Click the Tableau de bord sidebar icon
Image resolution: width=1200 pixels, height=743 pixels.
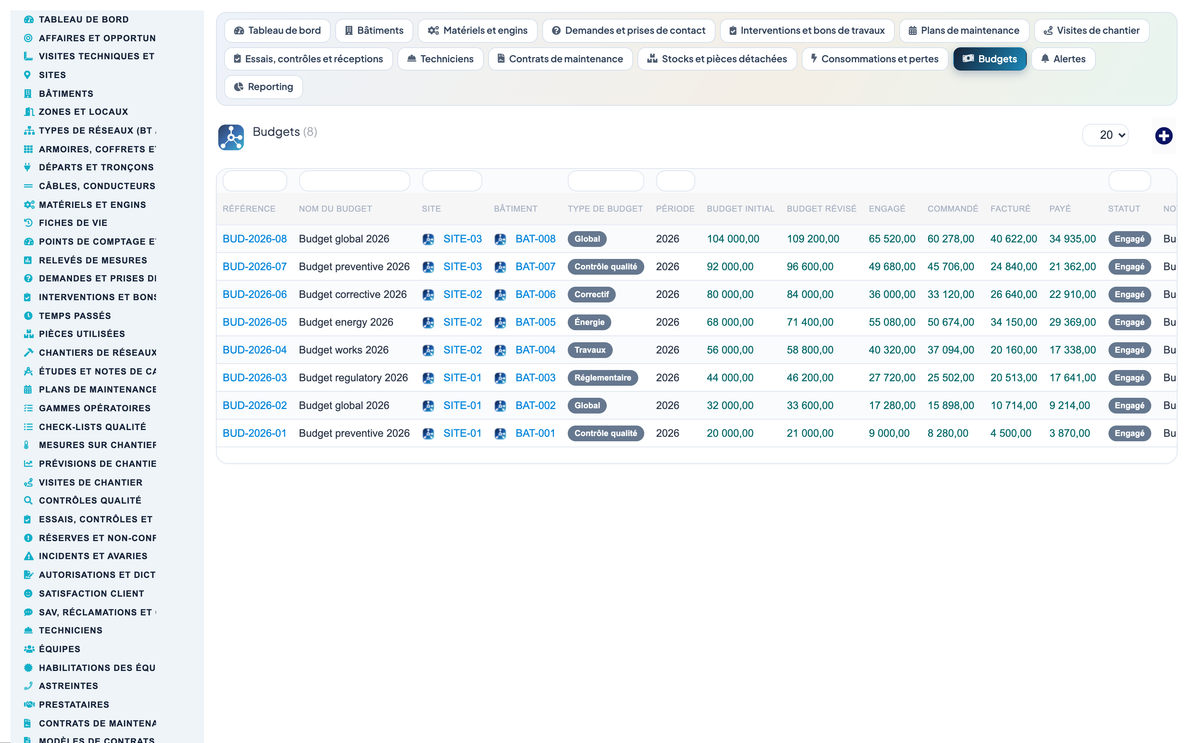pos(28,19)
